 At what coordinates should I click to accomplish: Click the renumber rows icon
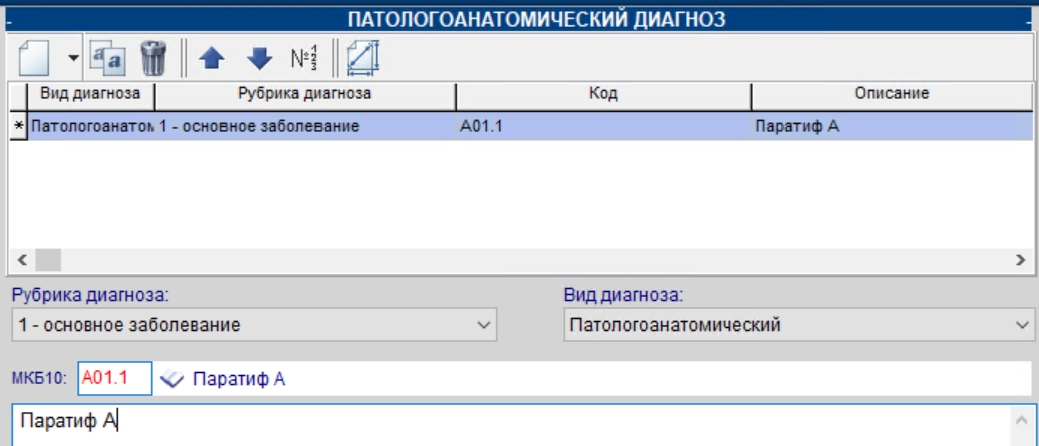[305, 60]
